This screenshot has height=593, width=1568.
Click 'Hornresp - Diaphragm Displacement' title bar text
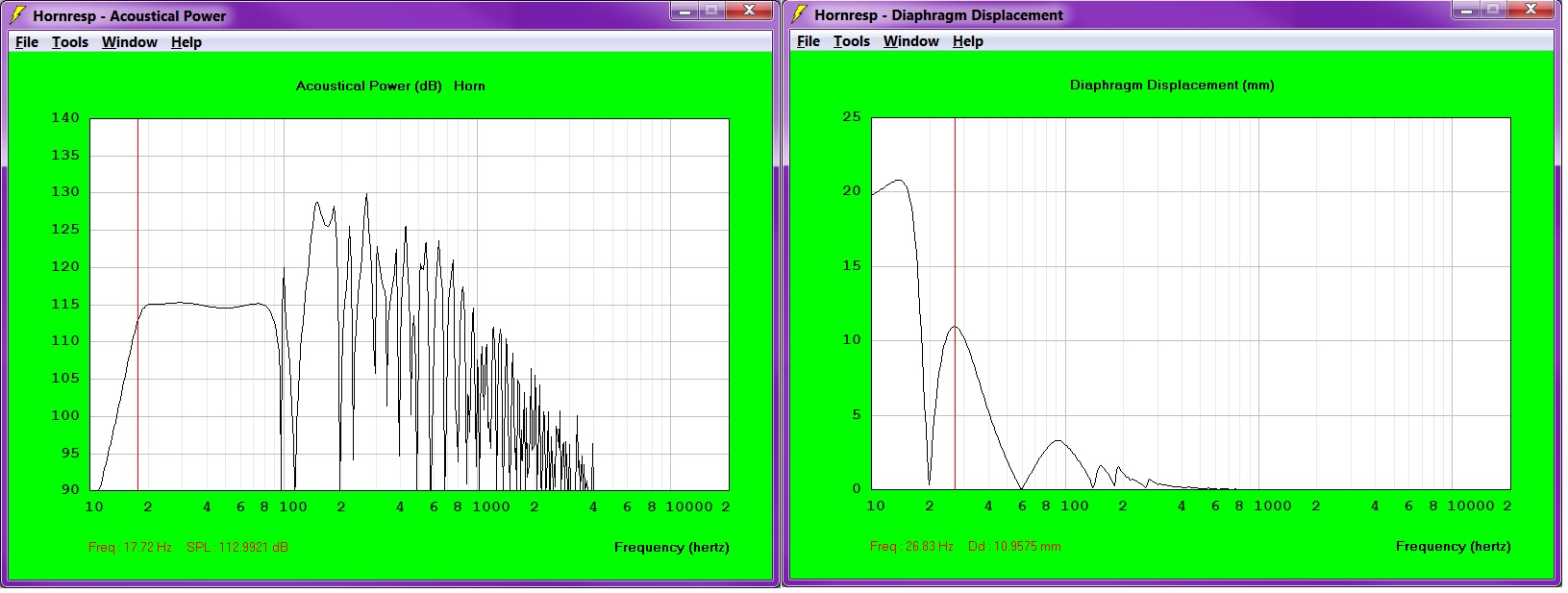point(938,14)
